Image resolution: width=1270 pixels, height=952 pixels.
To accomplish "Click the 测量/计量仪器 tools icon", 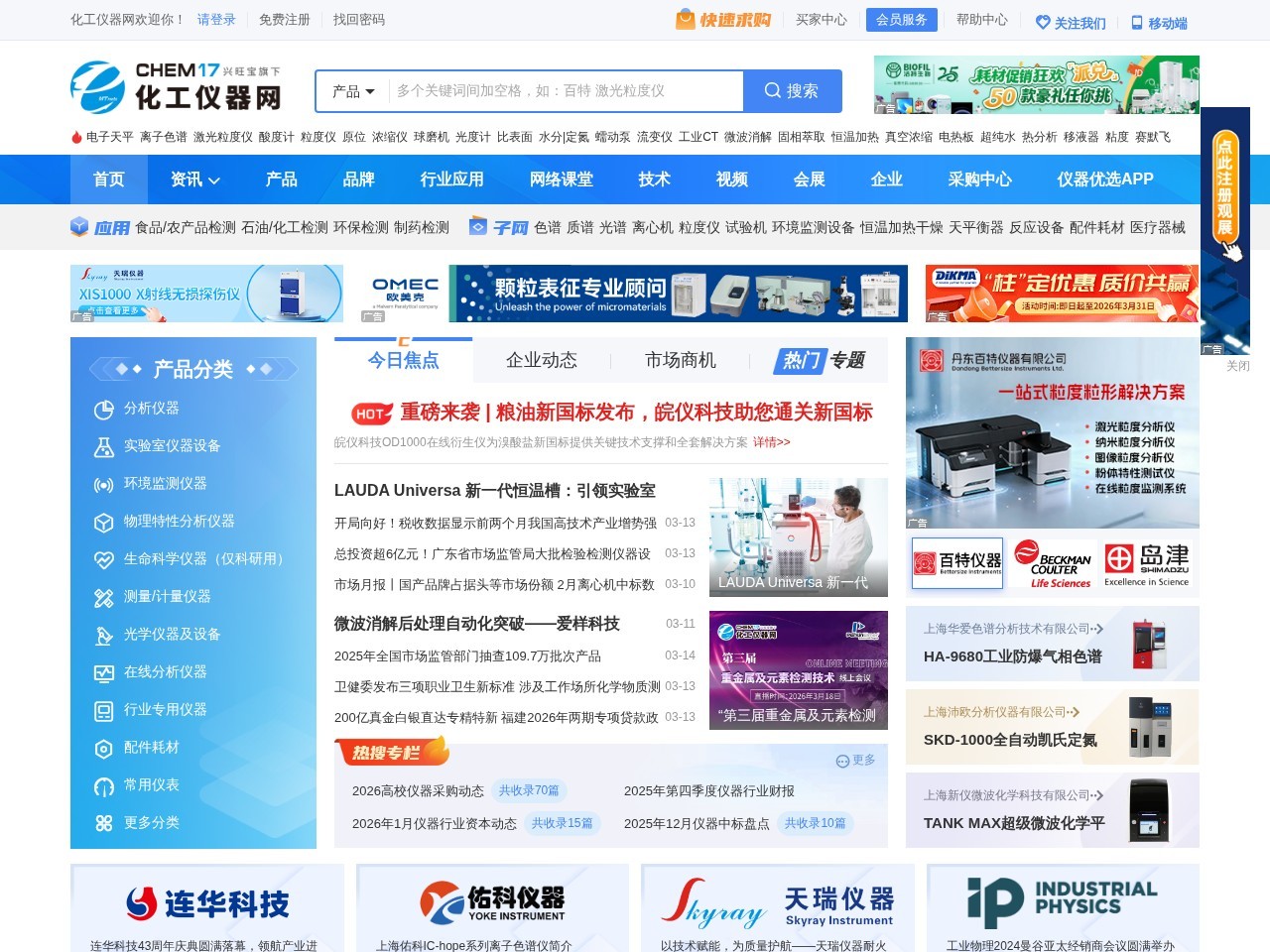I will pyautogui.click(x=103, y=597).
